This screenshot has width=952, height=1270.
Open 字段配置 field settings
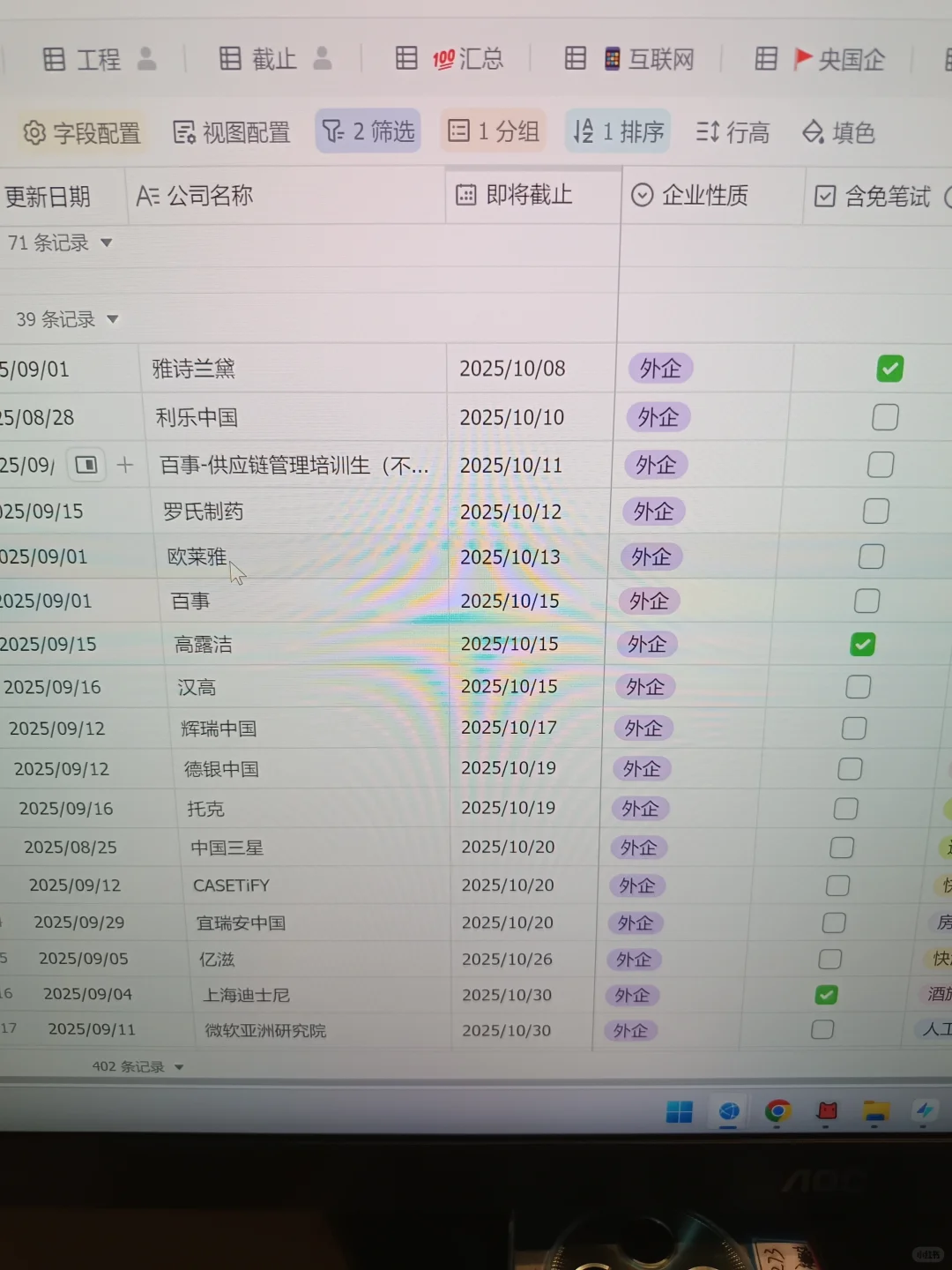[81, 132]
